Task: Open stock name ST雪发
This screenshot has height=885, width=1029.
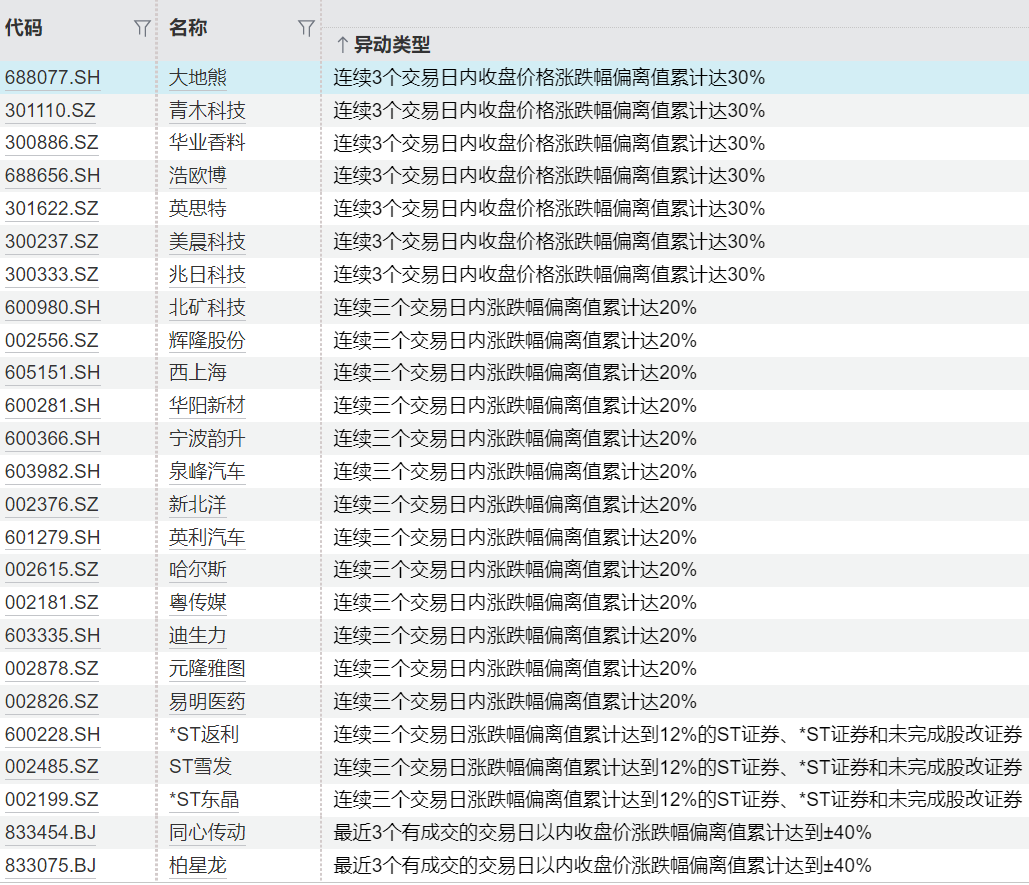Action: click(x=200, y=766)
